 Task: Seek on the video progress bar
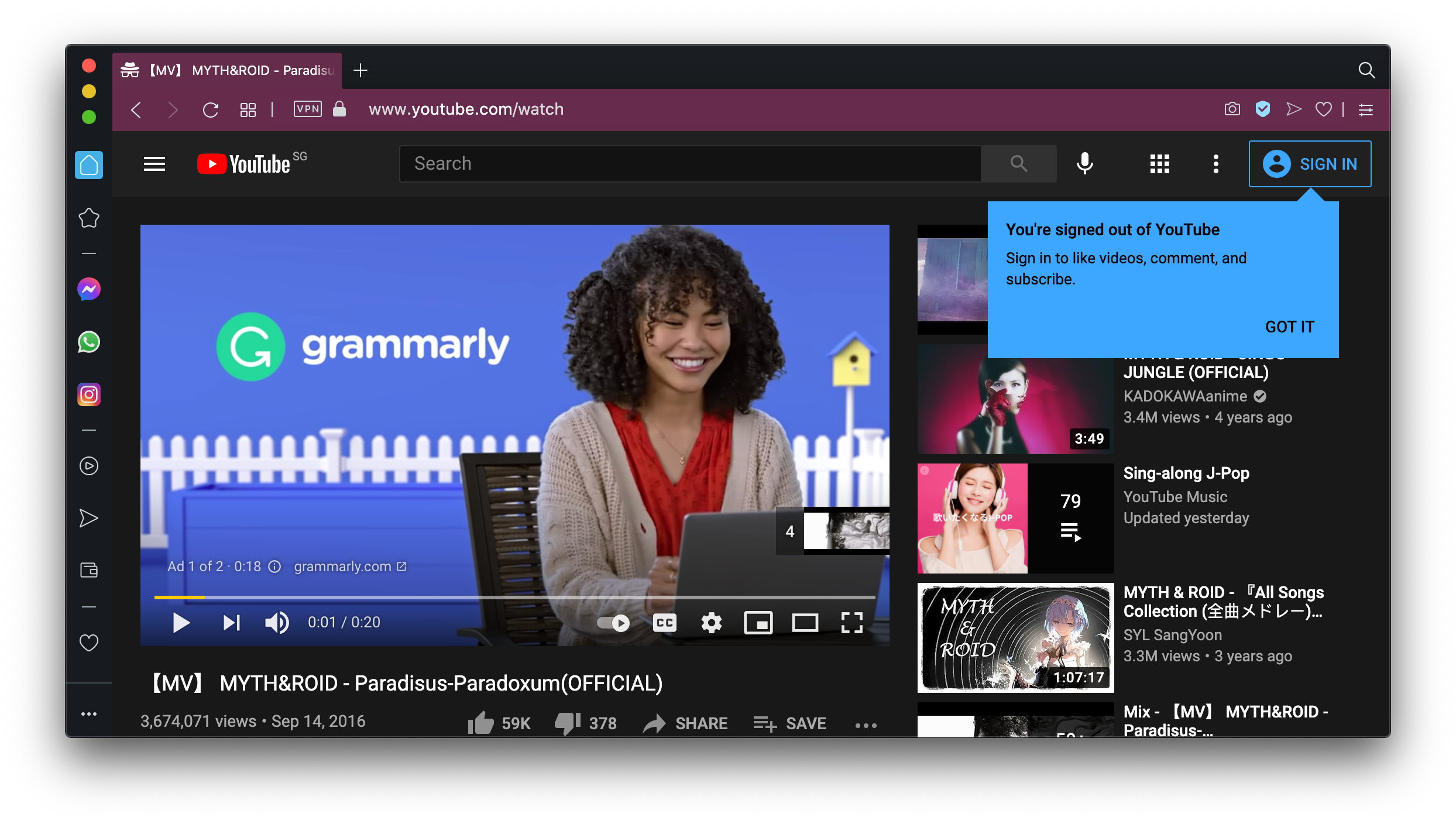point(515,597)
